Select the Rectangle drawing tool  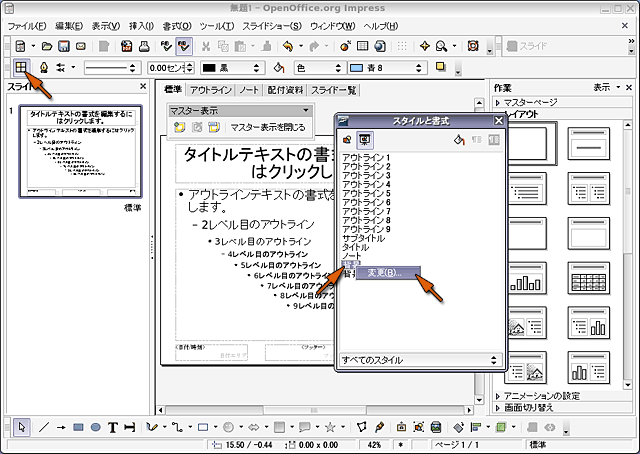[x=79, y=427]
